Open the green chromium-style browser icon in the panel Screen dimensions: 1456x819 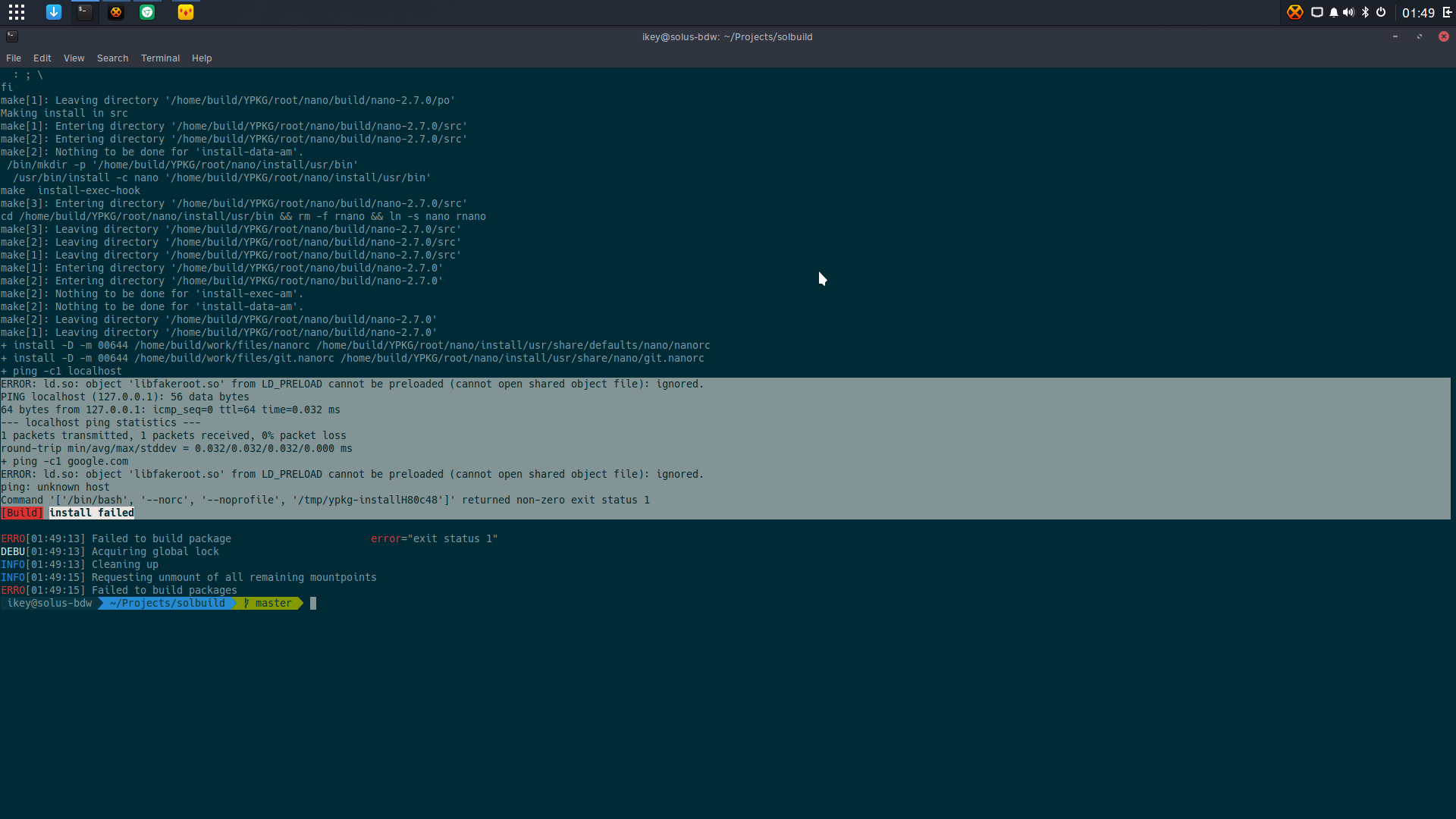tap(147, 12)
